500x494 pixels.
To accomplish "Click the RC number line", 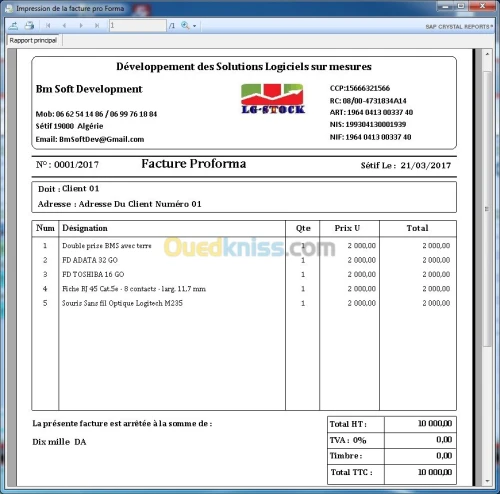I will click(368, 101).
